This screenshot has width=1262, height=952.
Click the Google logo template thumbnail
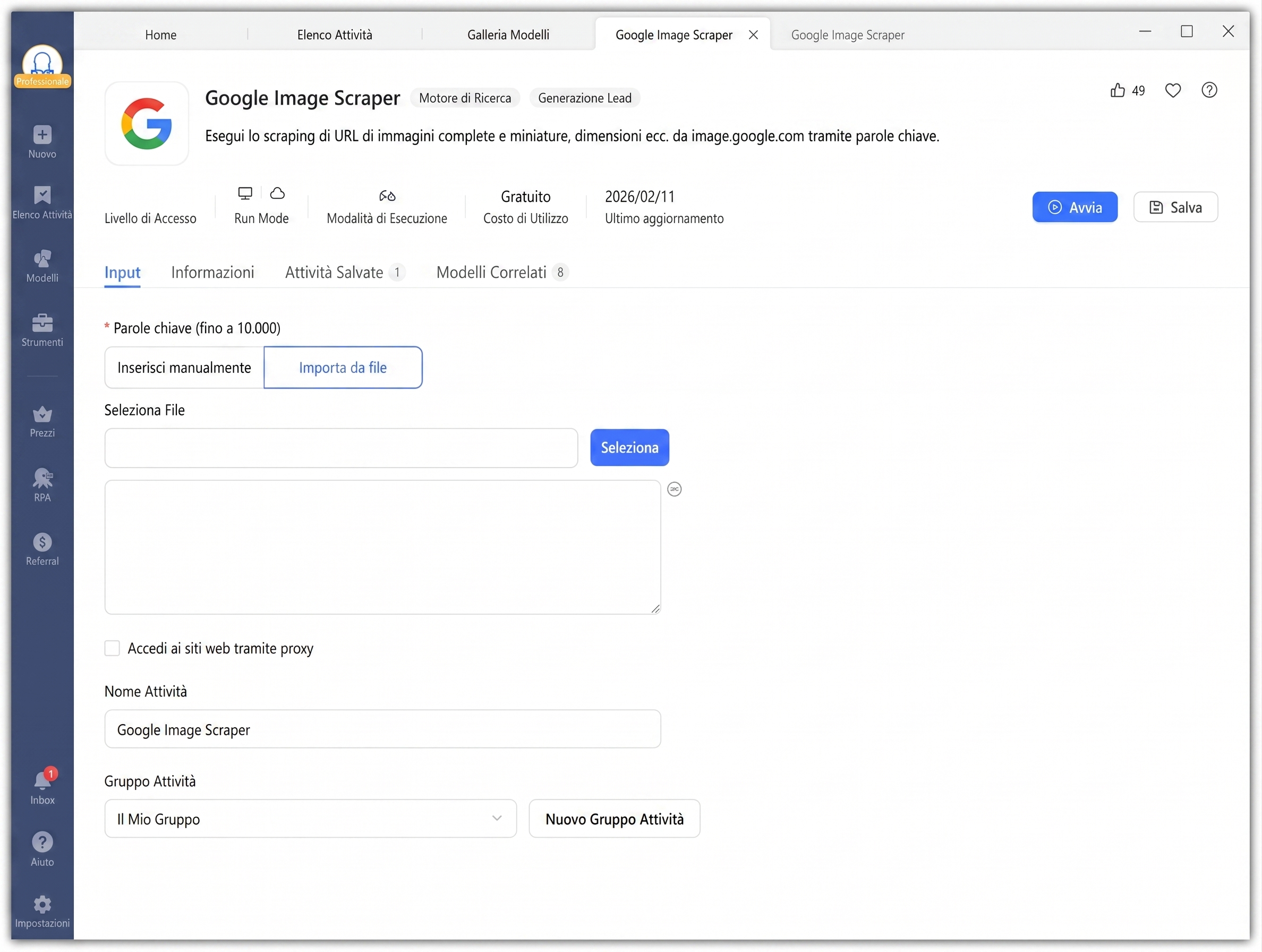[147, 123]
